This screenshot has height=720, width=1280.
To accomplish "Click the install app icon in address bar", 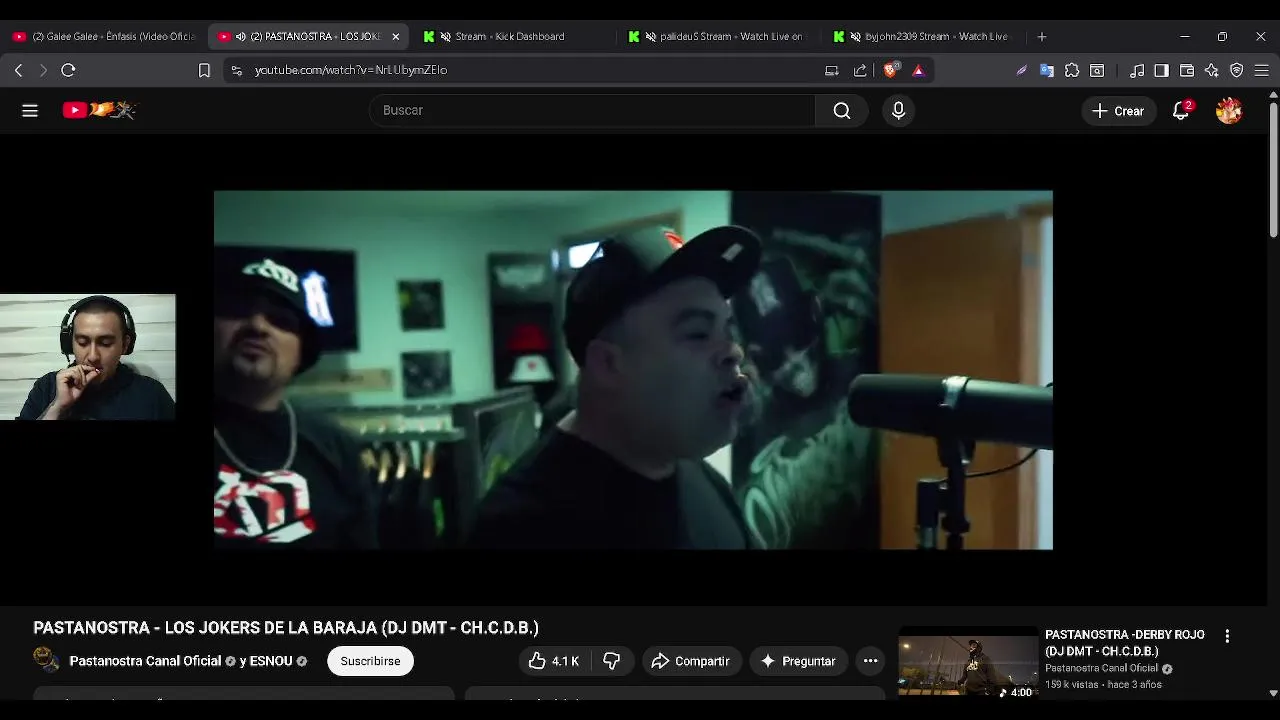I will 831,70.
